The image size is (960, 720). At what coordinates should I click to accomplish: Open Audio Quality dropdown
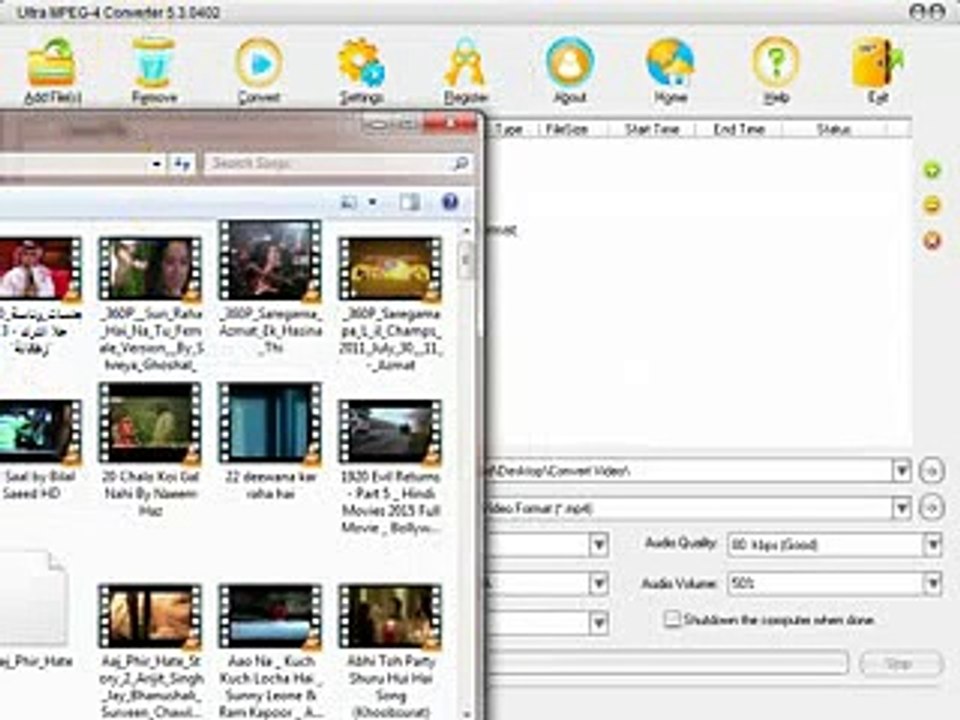coord(932,544)
